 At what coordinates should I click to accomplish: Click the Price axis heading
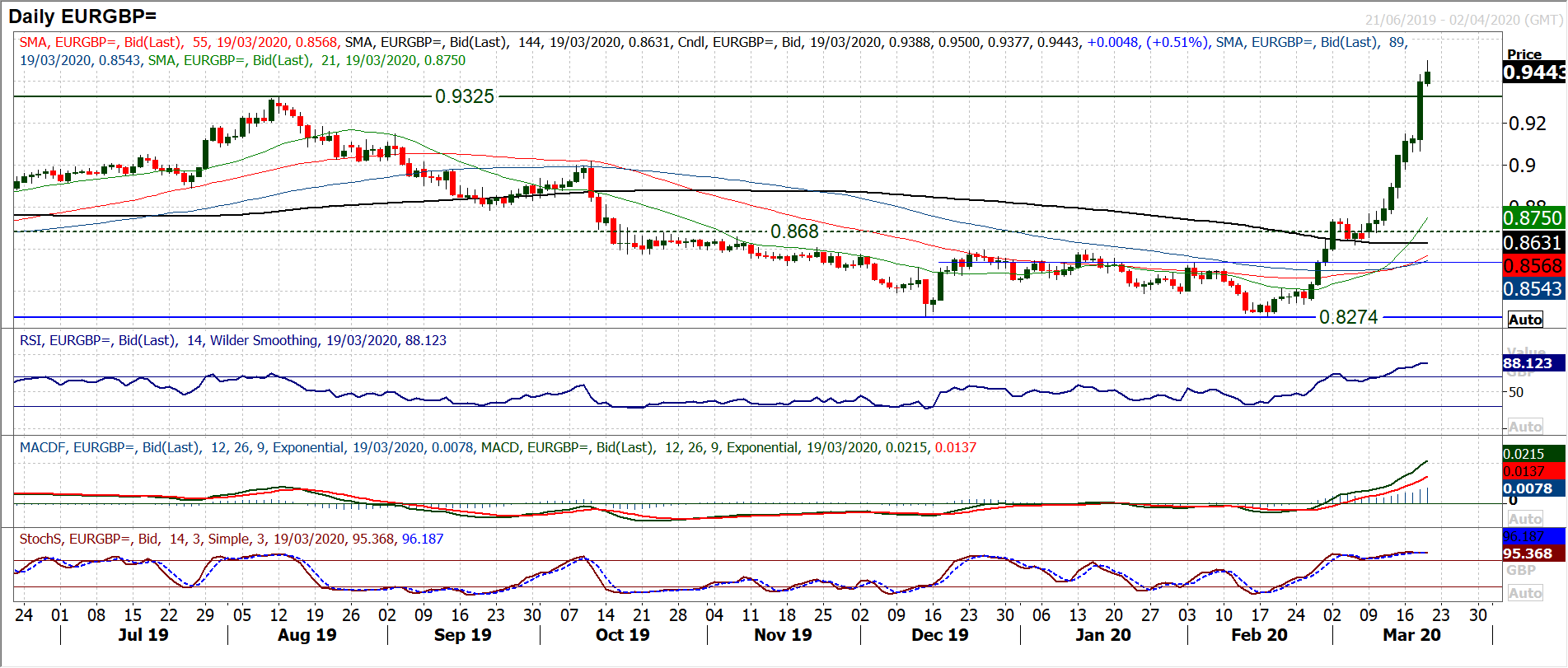[x=1524, y=54]
